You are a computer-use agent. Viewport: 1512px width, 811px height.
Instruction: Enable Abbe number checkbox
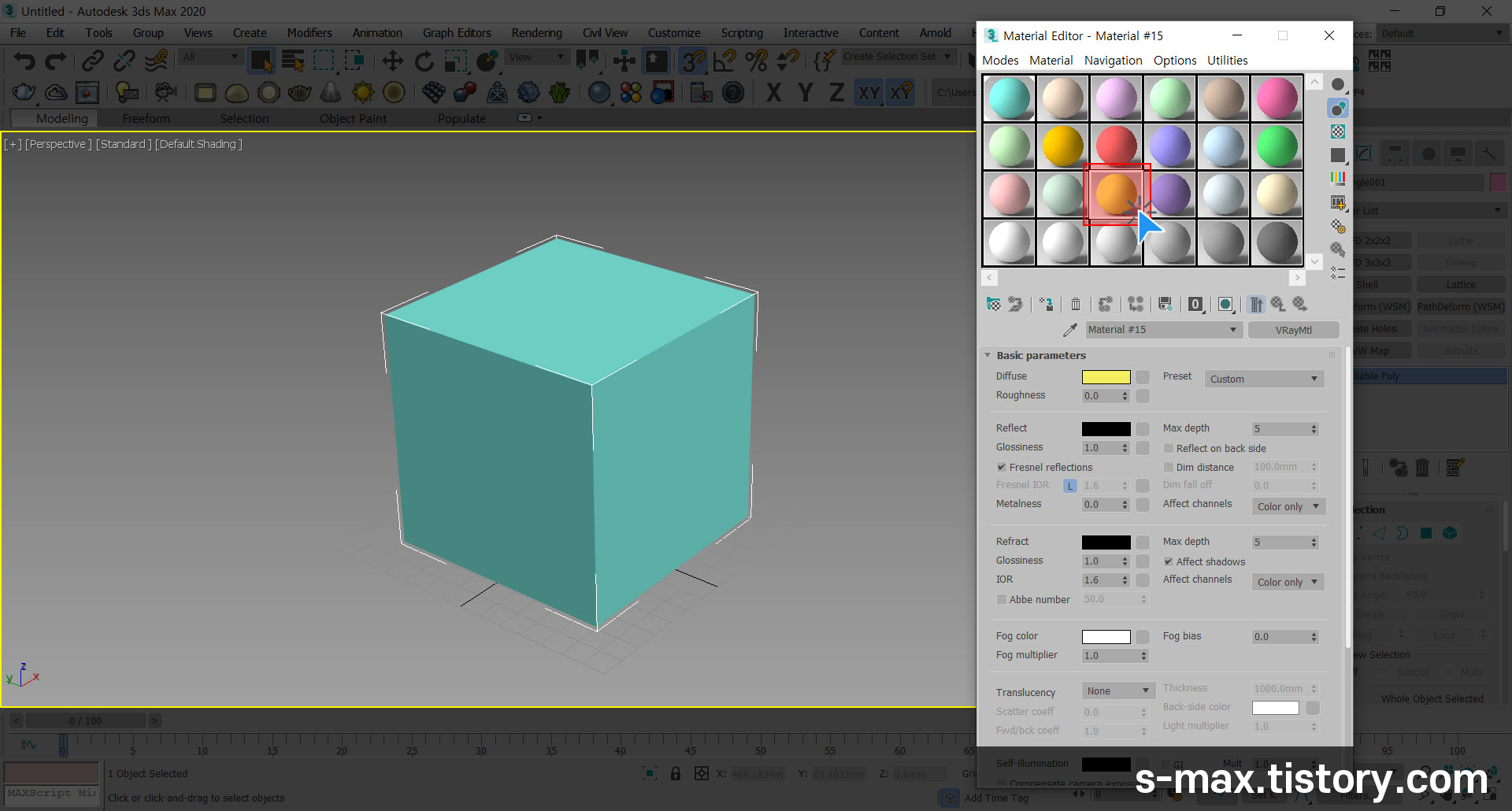(x=1002, y=599)
